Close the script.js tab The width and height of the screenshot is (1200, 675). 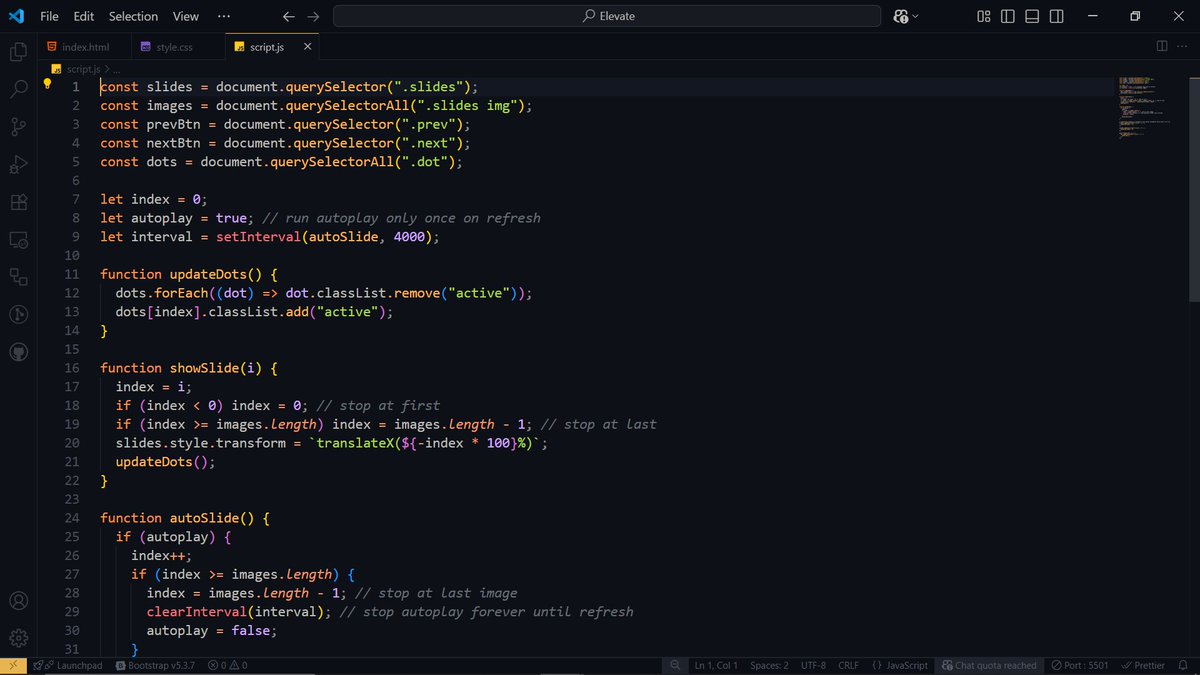coord(307,46)
